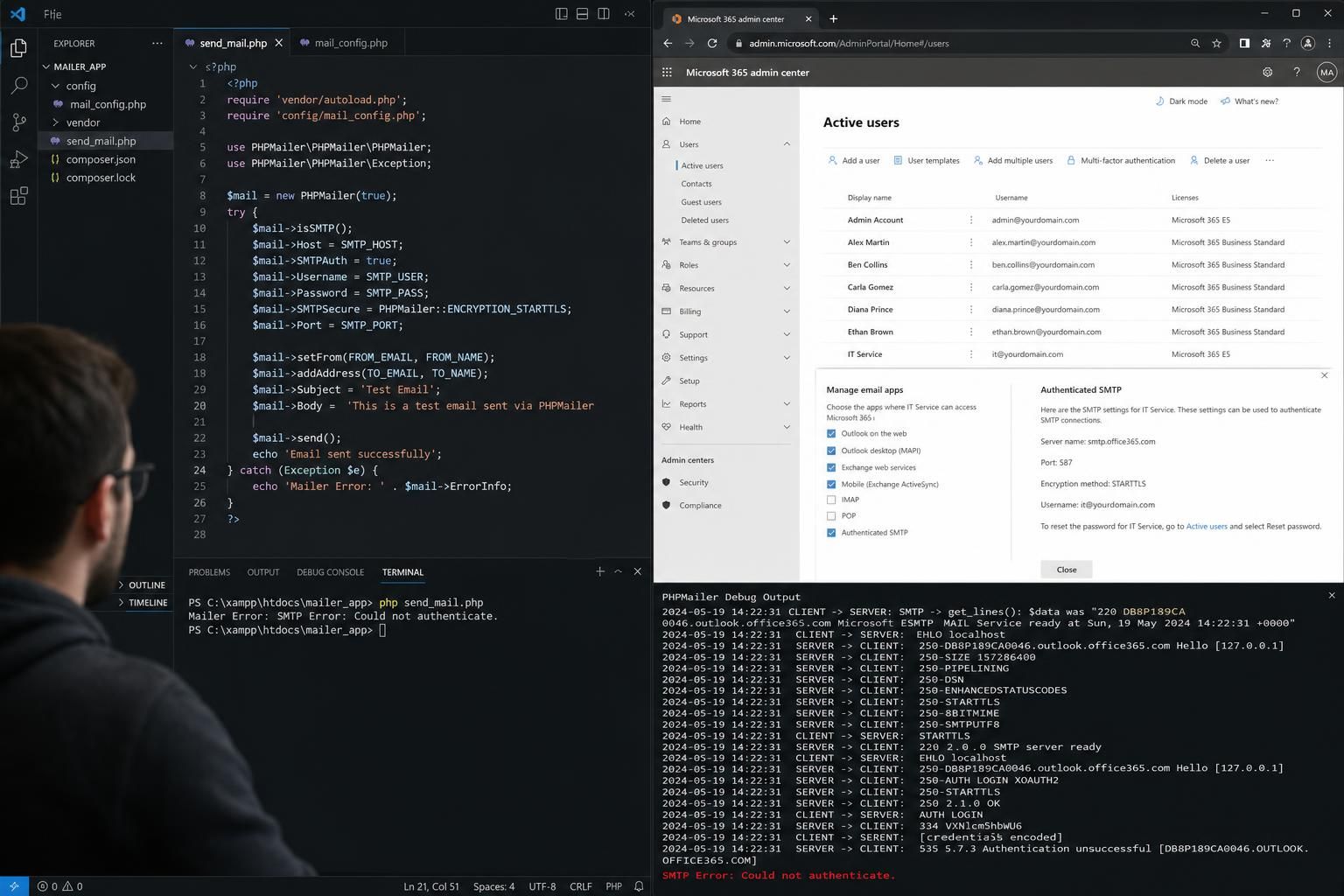Uncheck Mobile (Exchange ActiveSync) checkbox
This screenshot has width=1344, height=896.
[831, 484]
